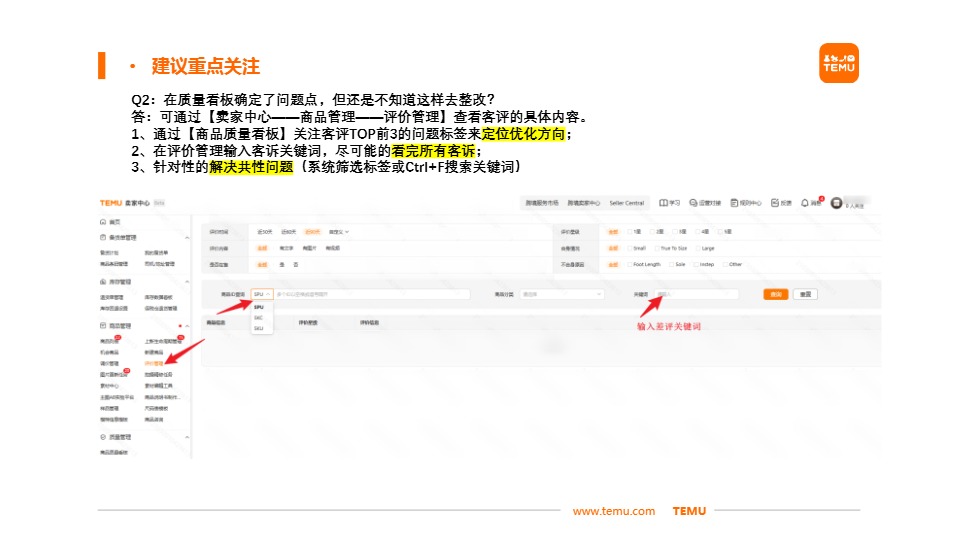Collapse the 商品管理 section chevron
Image resolution: width=960 pixels, height=540 pixels.
(187, 326)
